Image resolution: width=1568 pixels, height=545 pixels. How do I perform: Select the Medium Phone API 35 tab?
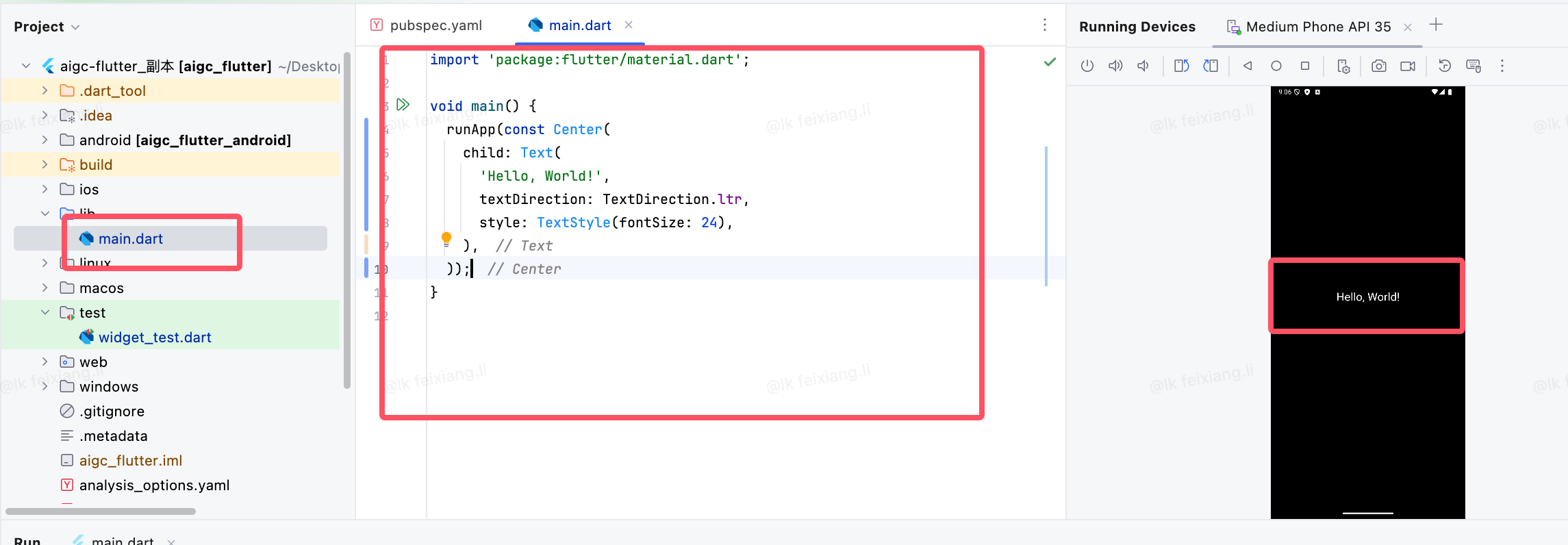point(1309,27)
